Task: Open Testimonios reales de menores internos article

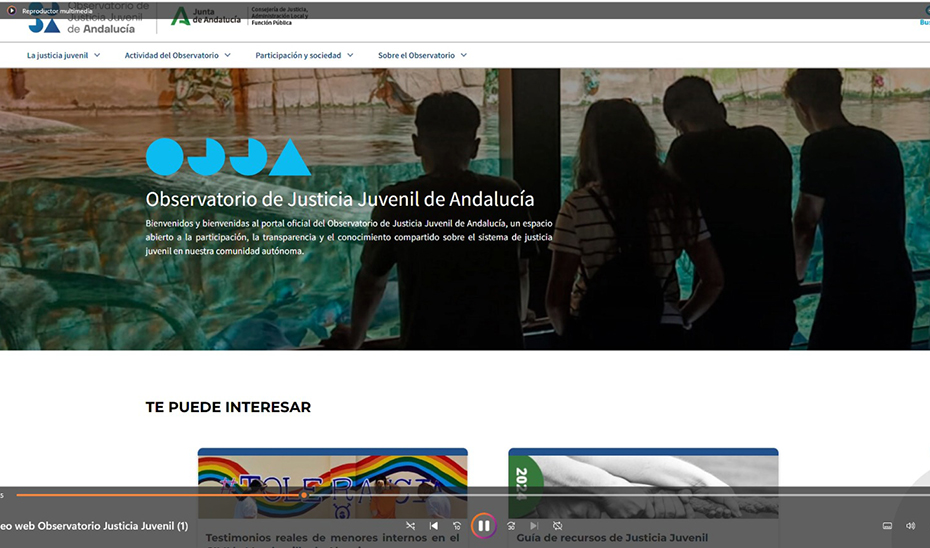Action: click(332, 538)
